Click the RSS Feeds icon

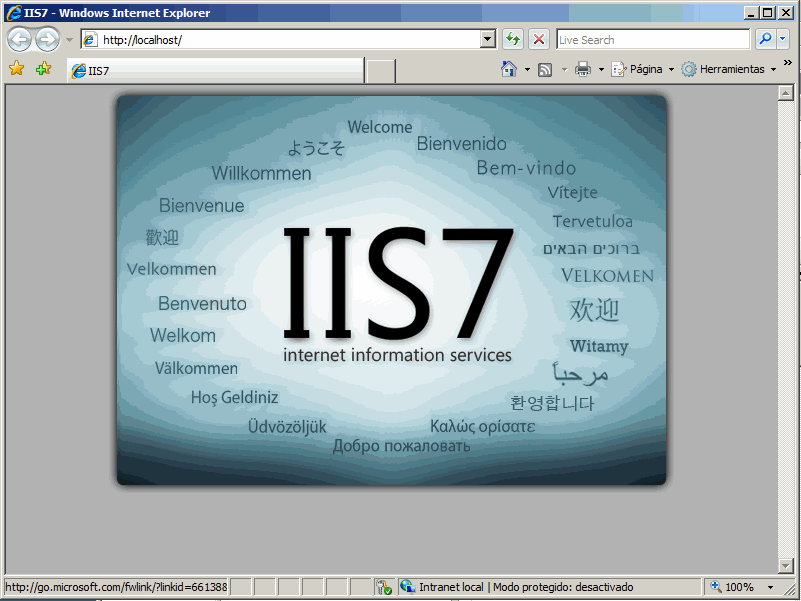click(545, 70)
